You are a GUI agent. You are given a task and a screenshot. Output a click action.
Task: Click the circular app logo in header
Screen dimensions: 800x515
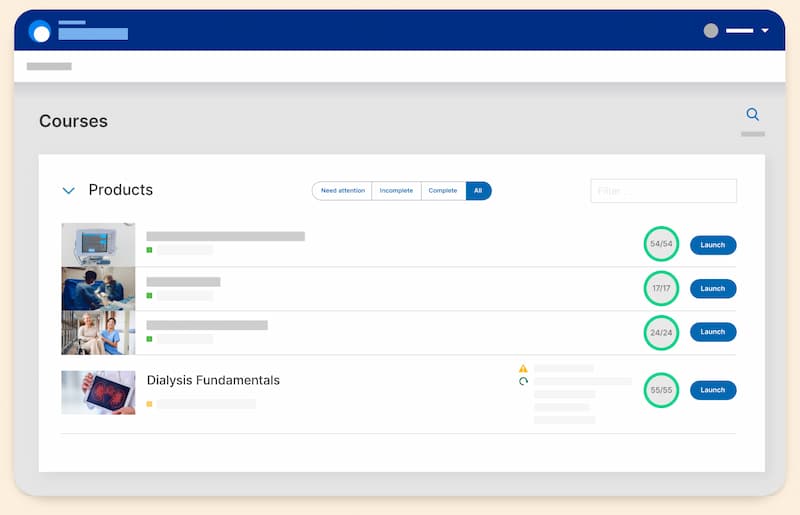pyautogui.click(x=40, y=31)
